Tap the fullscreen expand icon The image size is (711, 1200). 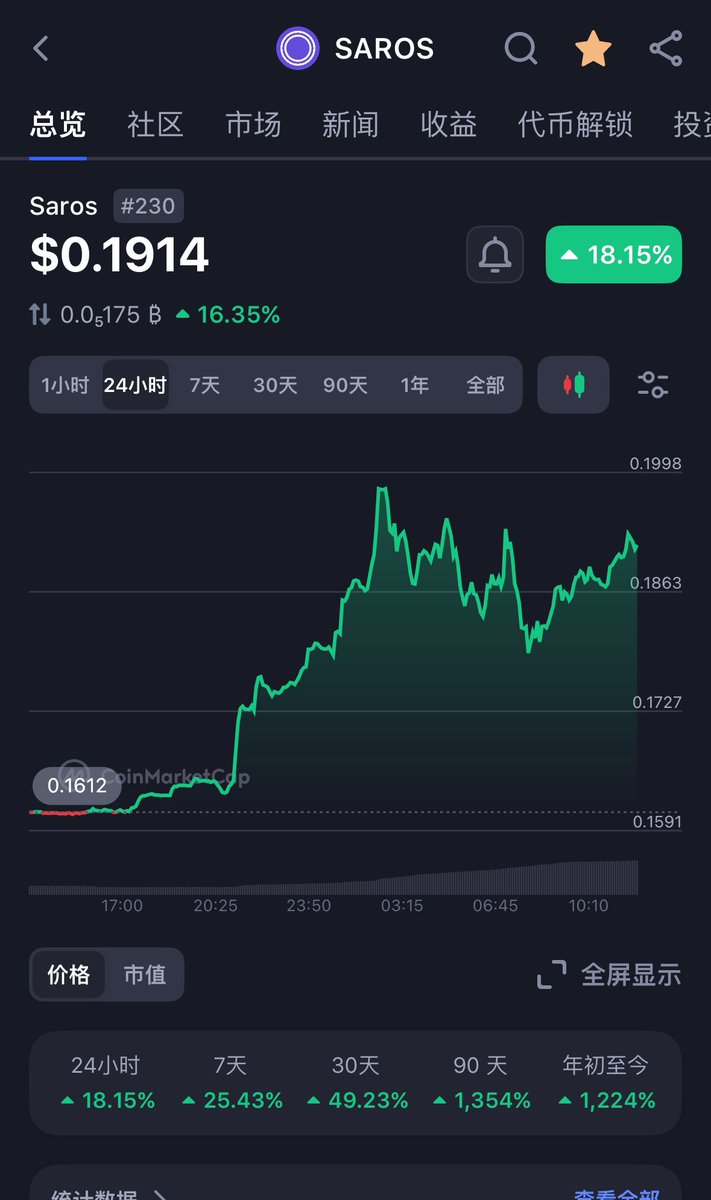coord(552,974)
